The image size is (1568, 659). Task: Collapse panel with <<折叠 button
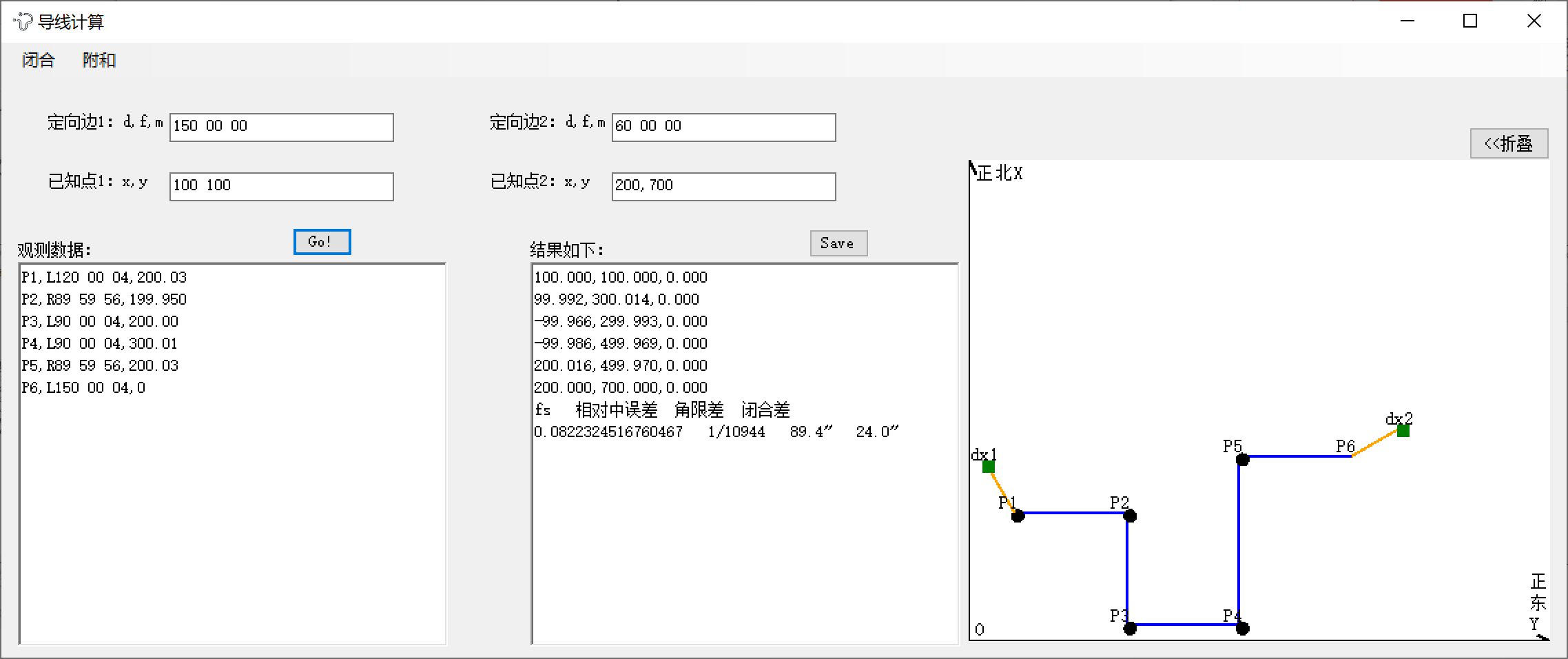click(1509, 143)
